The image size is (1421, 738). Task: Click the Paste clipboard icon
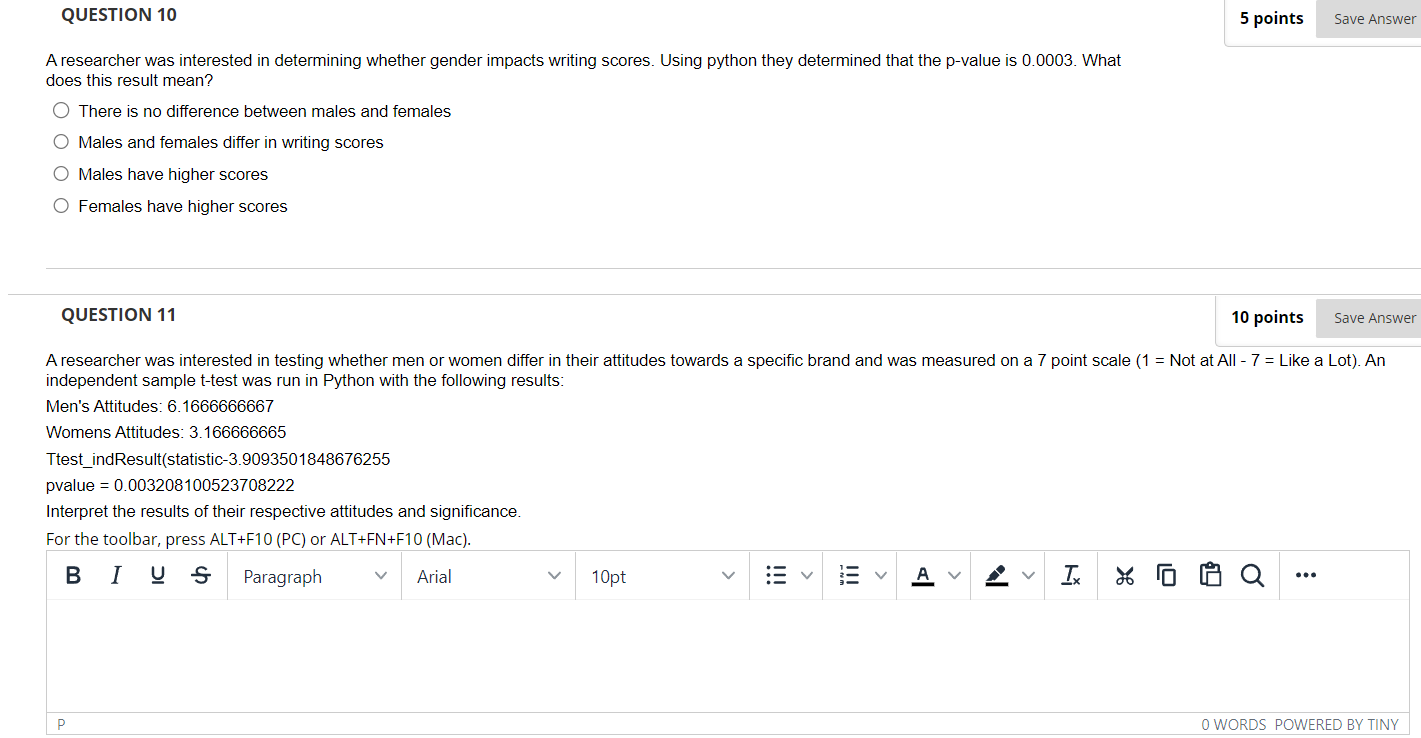click(1210, 575)
